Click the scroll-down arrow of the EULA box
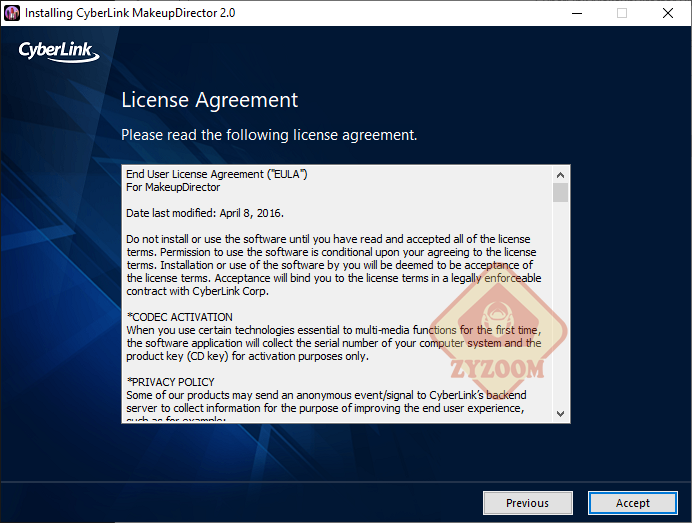 click(560, 414)
